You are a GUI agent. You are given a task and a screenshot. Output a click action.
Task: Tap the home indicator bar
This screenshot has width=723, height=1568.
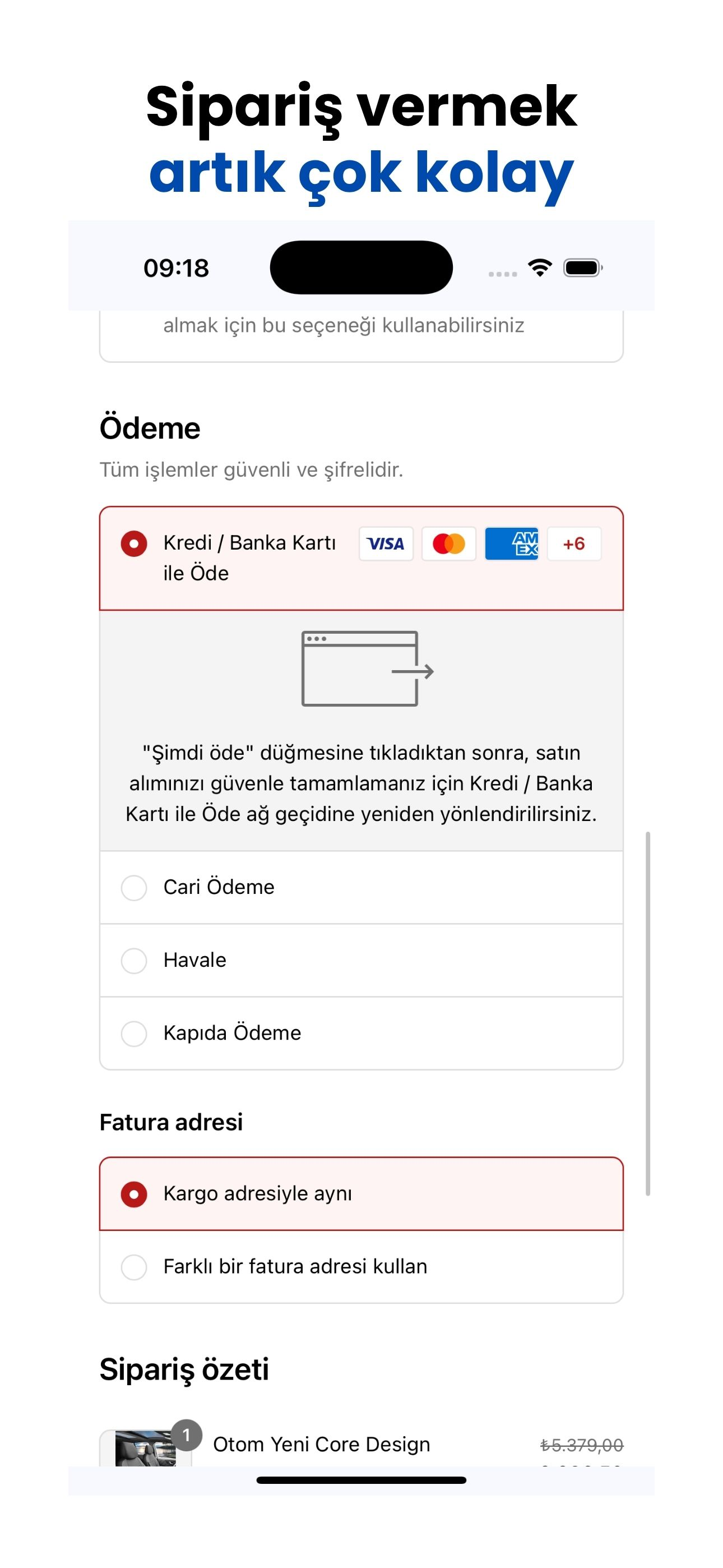[x=361, y=1481]
